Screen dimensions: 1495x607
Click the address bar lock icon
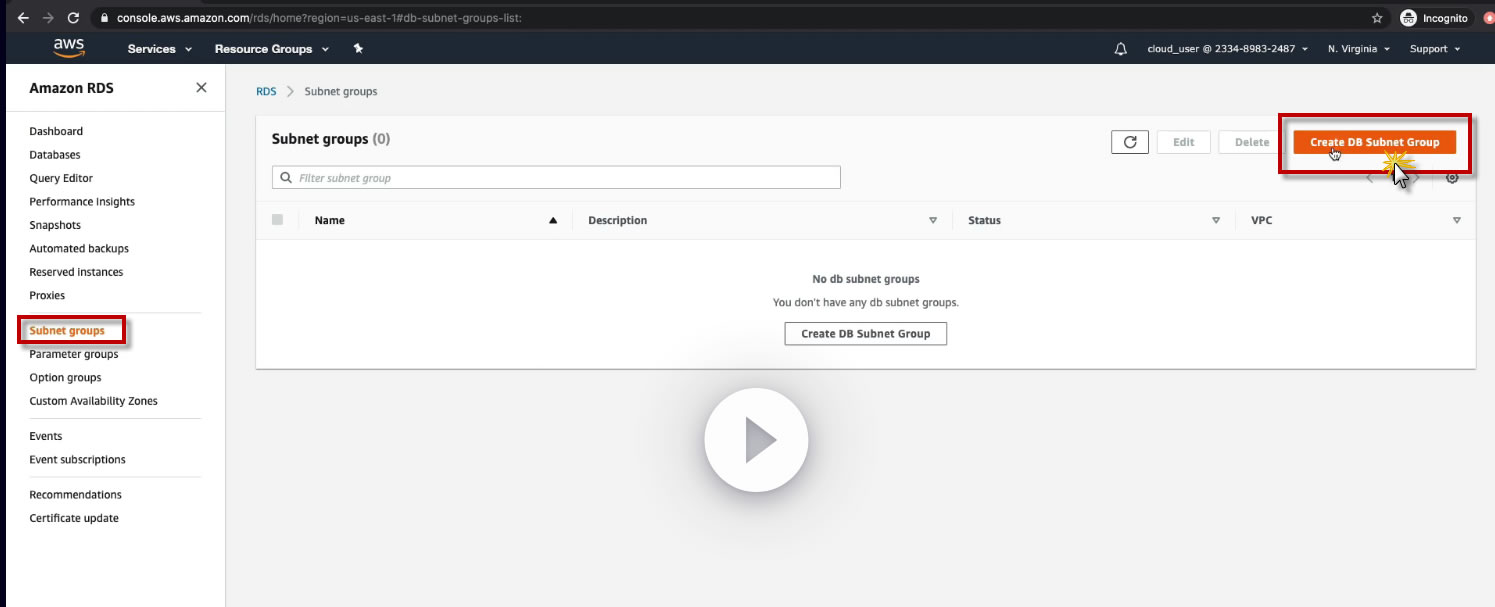click(104, 18)
